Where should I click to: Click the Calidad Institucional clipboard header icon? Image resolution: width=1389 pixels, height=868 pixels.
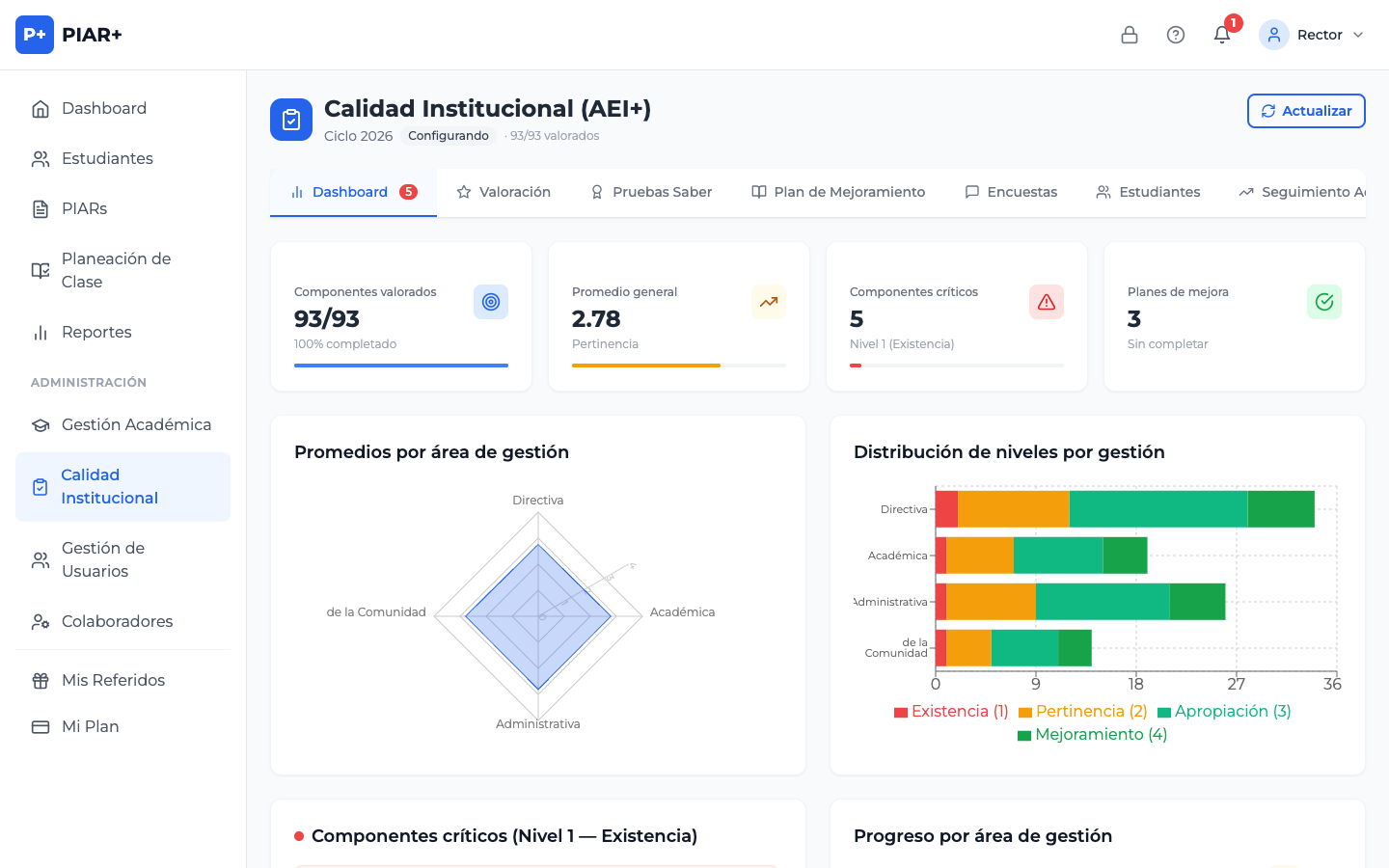tap(291, 120)
